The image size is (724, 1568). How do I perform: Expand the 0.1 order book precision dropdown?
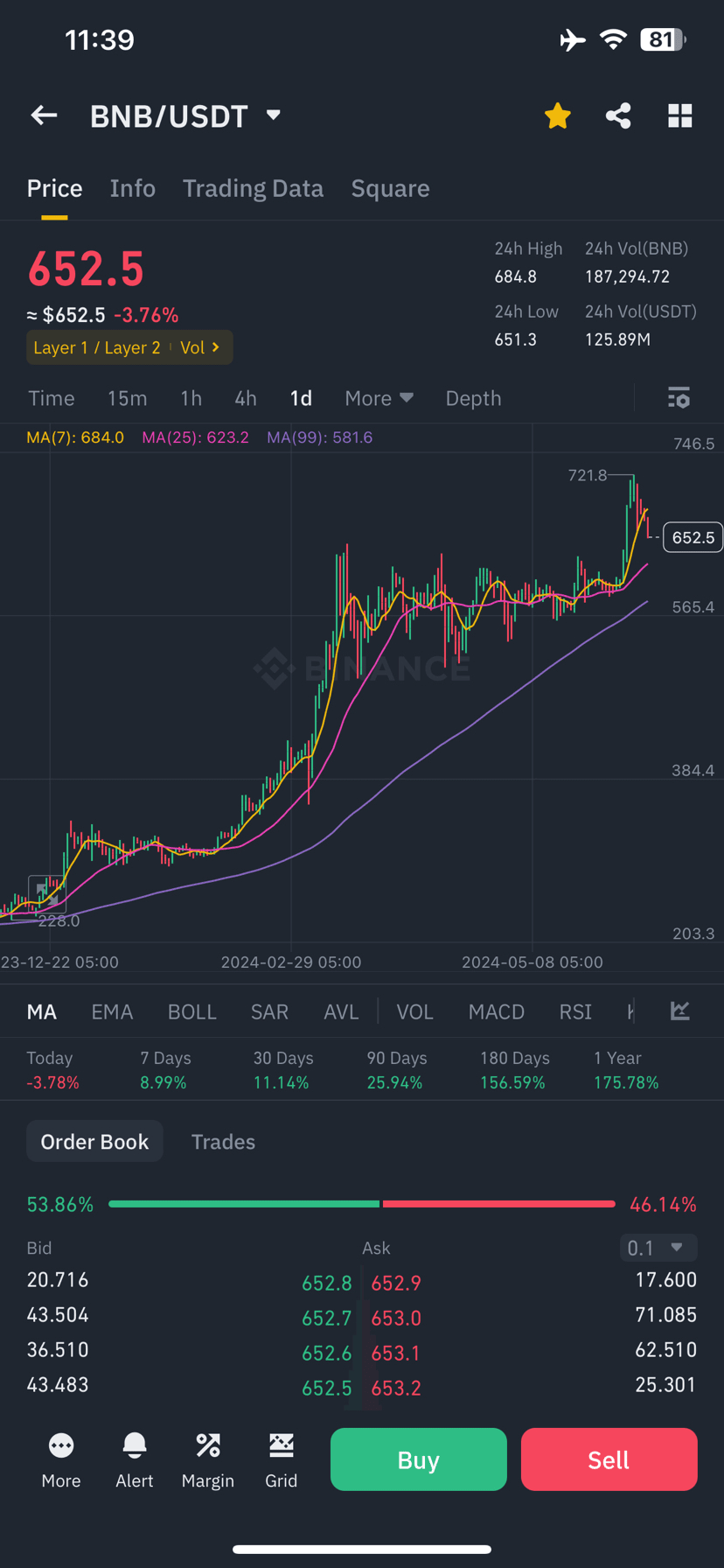(658, 1247)
